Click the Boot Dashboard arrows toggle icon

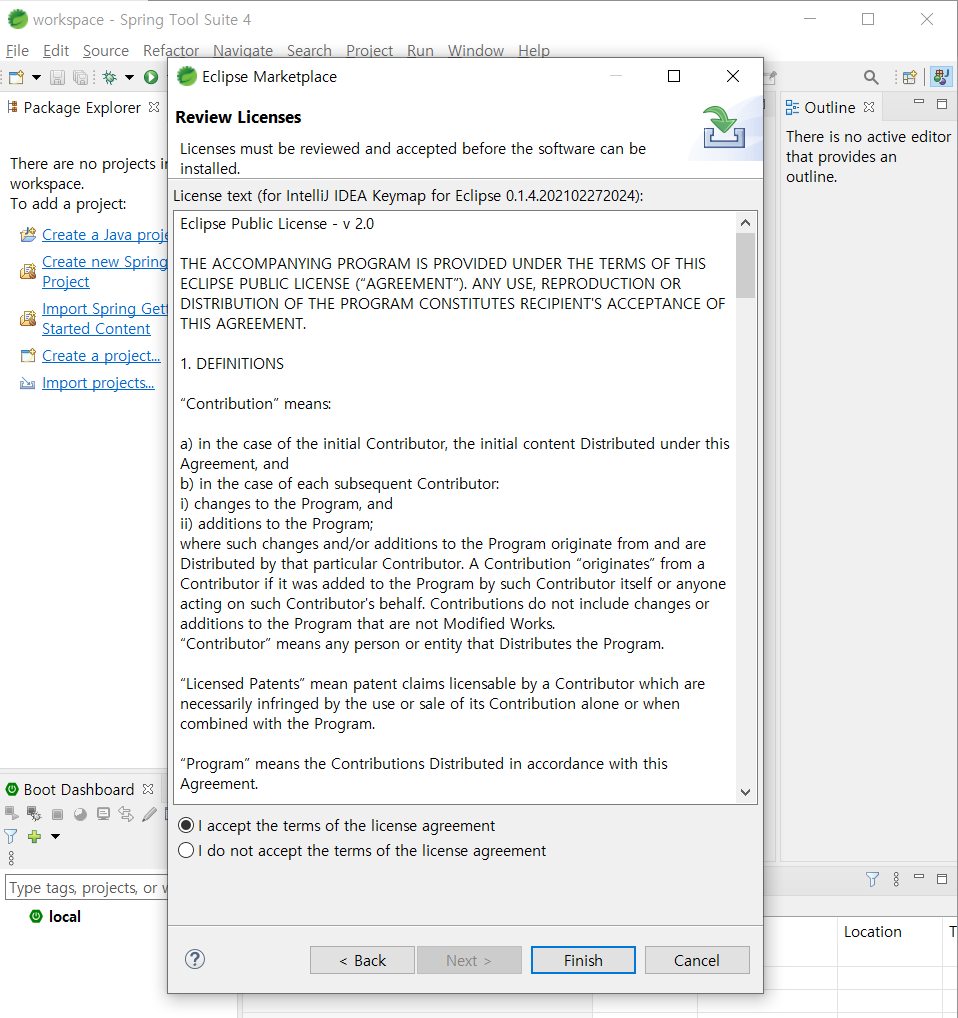coord(126,814)
